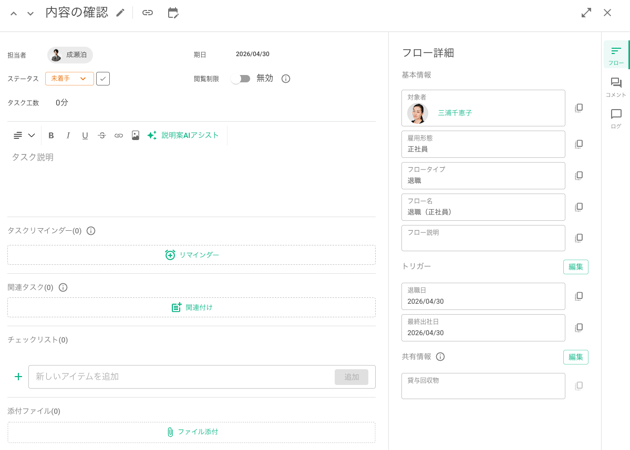Open the ログ tab in the sidebar
Image resolution: width=630 pixels, height=450 pixels.
615,119
